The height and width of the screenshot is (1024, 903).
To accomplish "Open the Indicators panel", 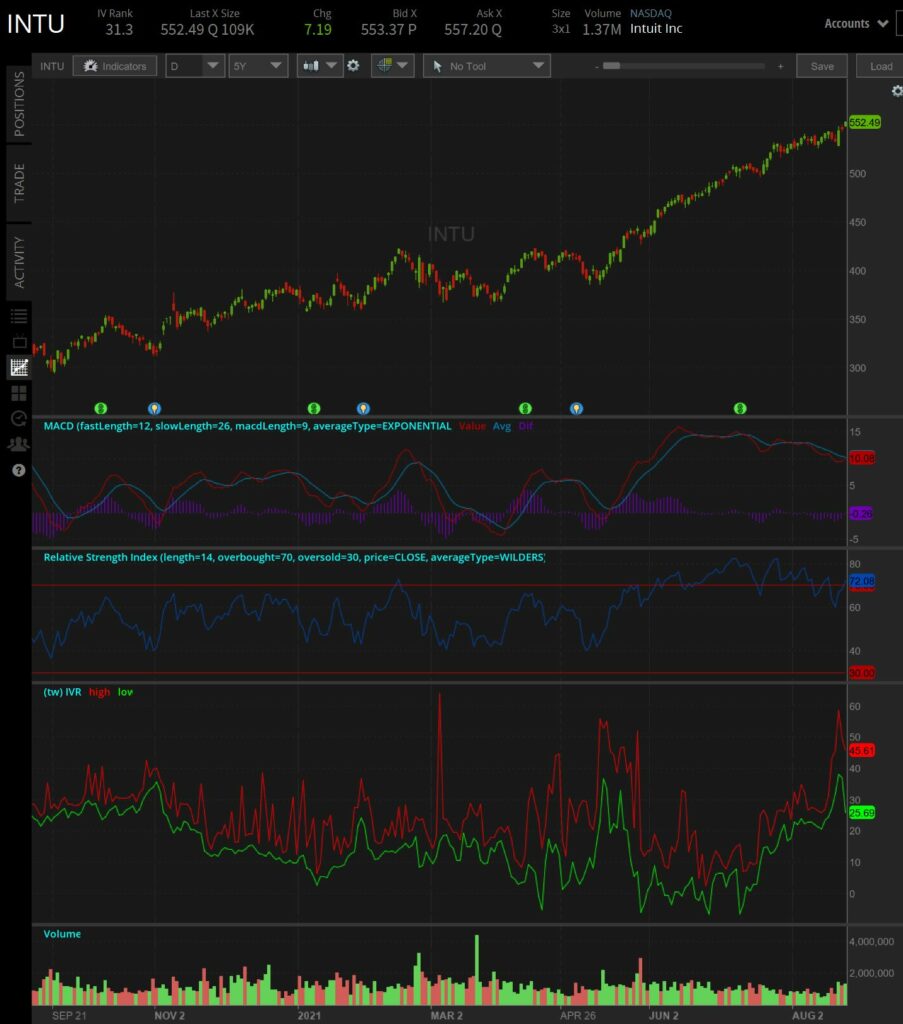I will pyautogui.click(x=115, y=66).
